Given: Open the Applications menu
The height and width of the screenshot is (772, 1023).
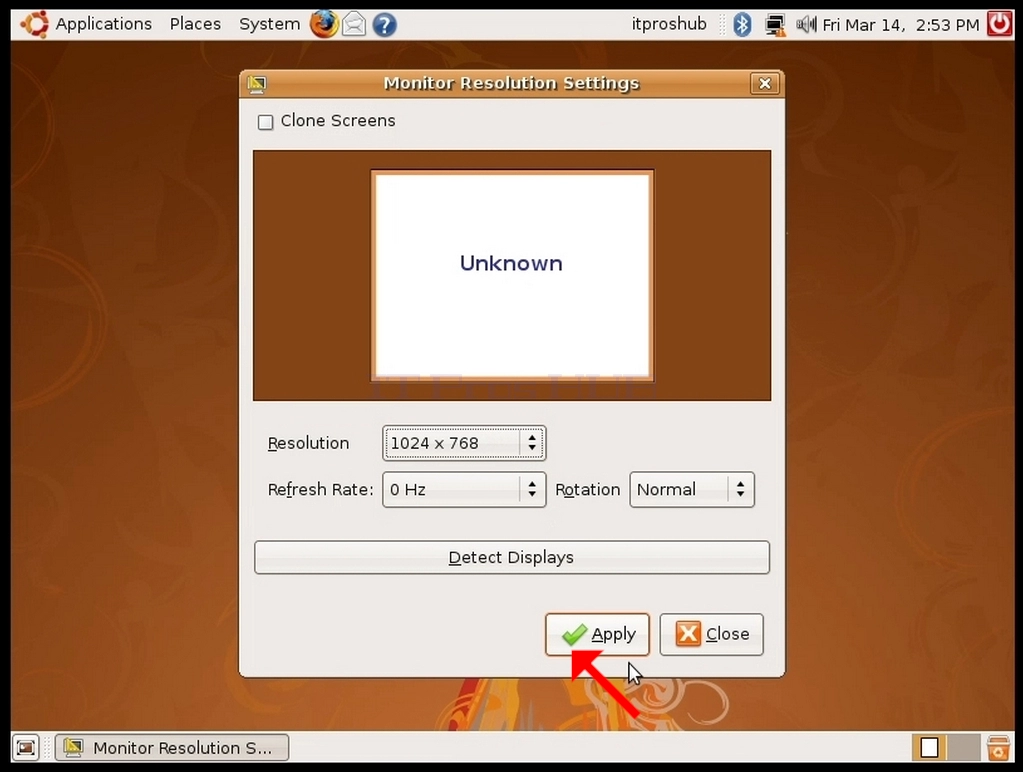Looking at the screenshot, I should pyautogui.click(x=103, y=24).
